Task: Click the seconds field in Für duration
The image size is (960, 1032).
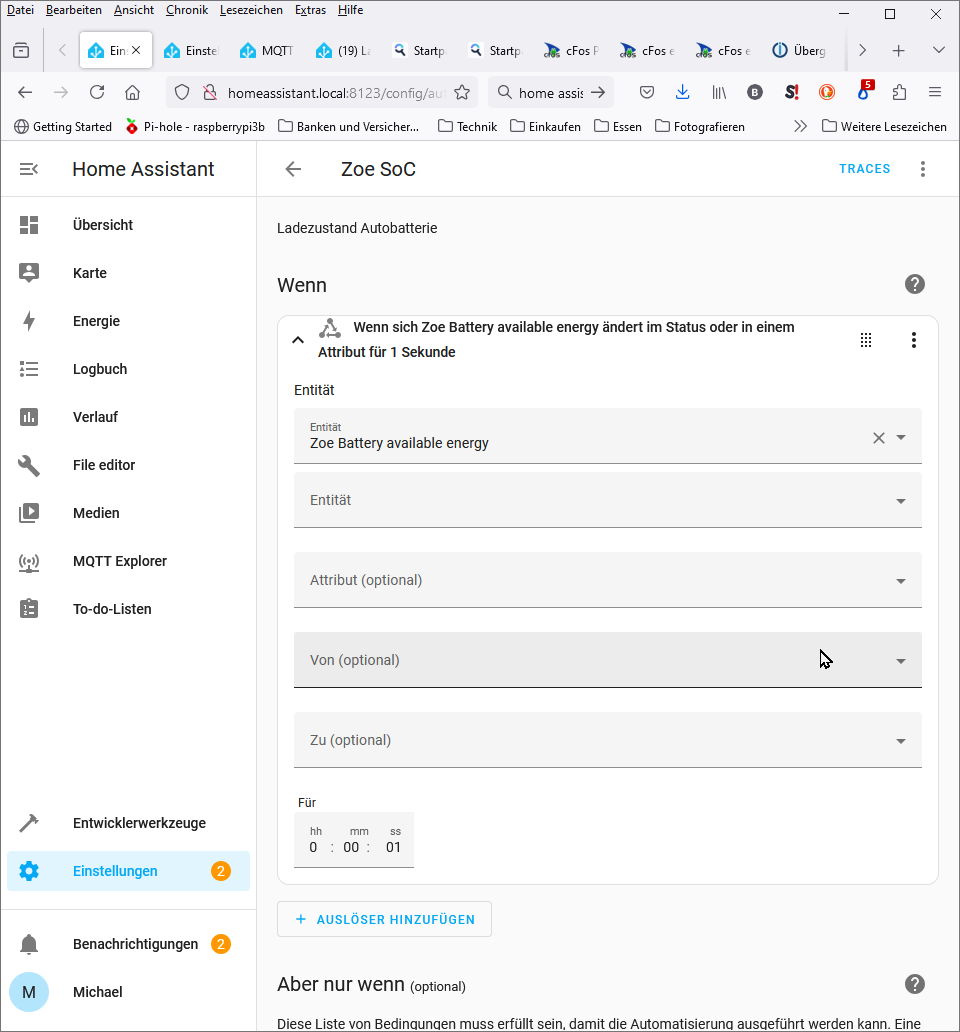Action: click(393, 847)
